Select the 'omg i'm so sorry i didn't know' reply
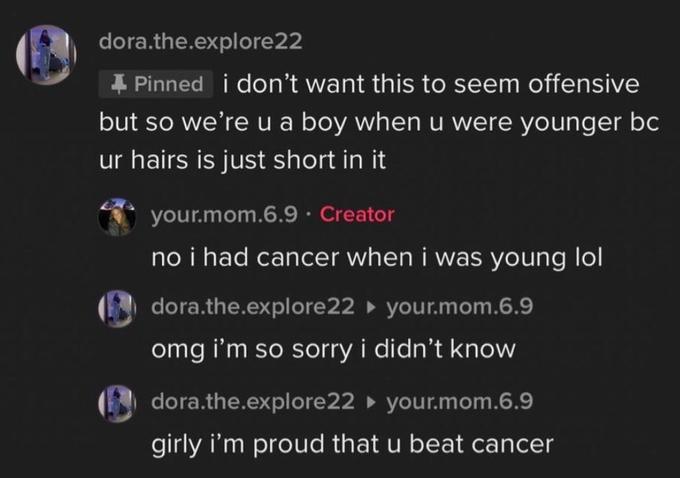The width and height of the screenshot is (680, 478). [333, 350]
